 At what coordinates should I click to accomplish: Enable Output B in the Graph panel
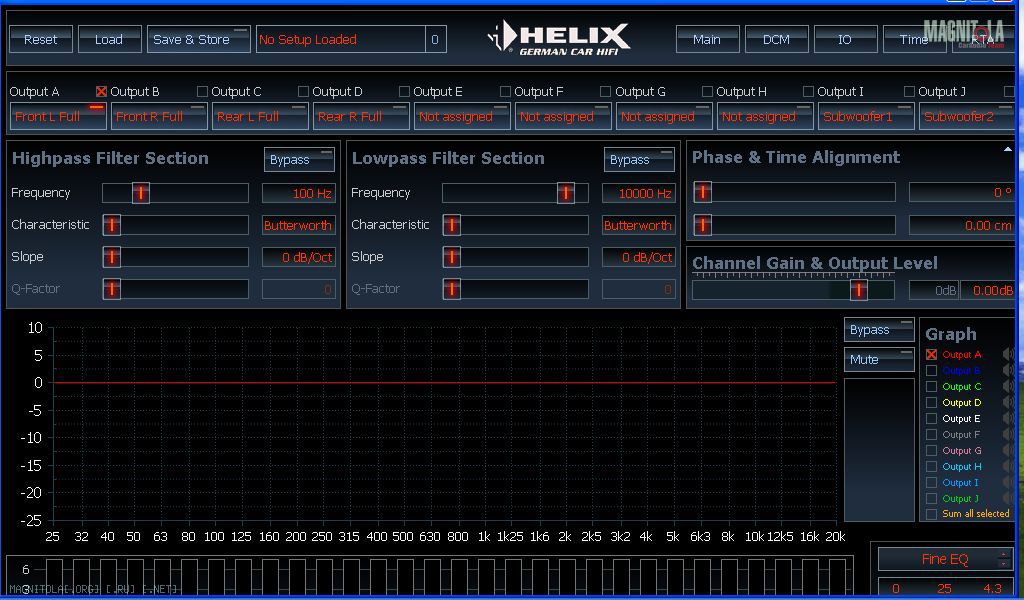coord(931,370)
